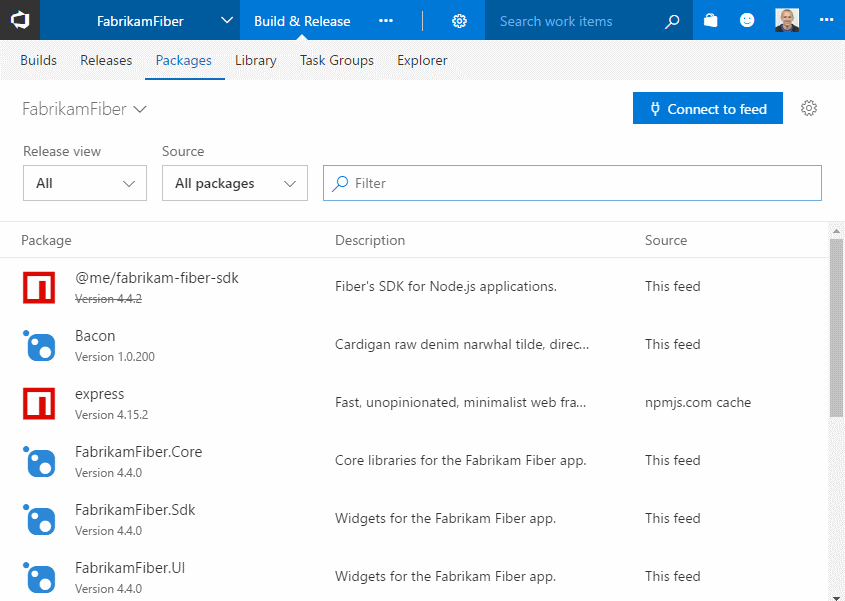Switch to the Library tab

click(x=255, y=60)
